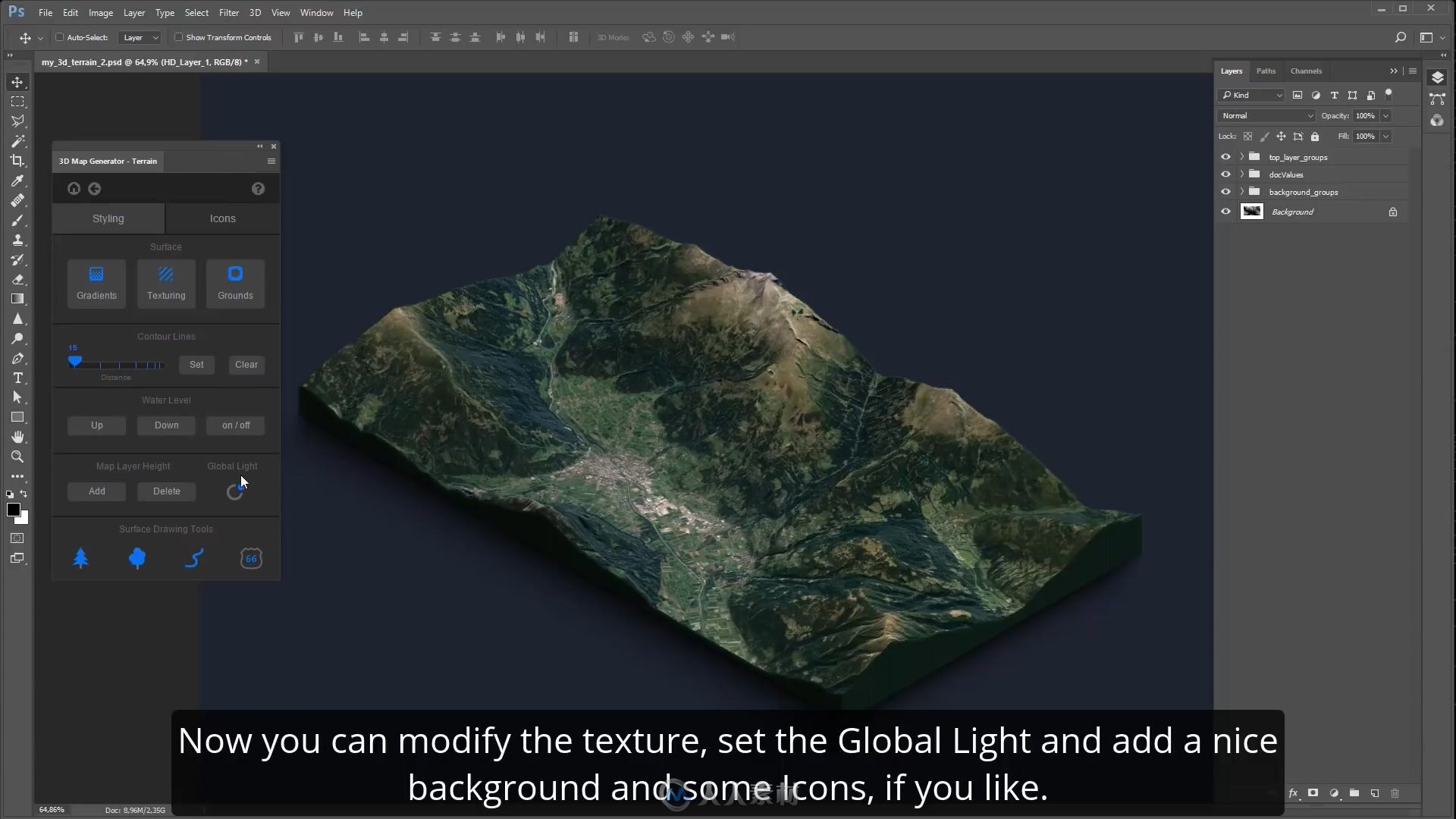Open Auto-Select Layer dropdown

click(141, 37)
